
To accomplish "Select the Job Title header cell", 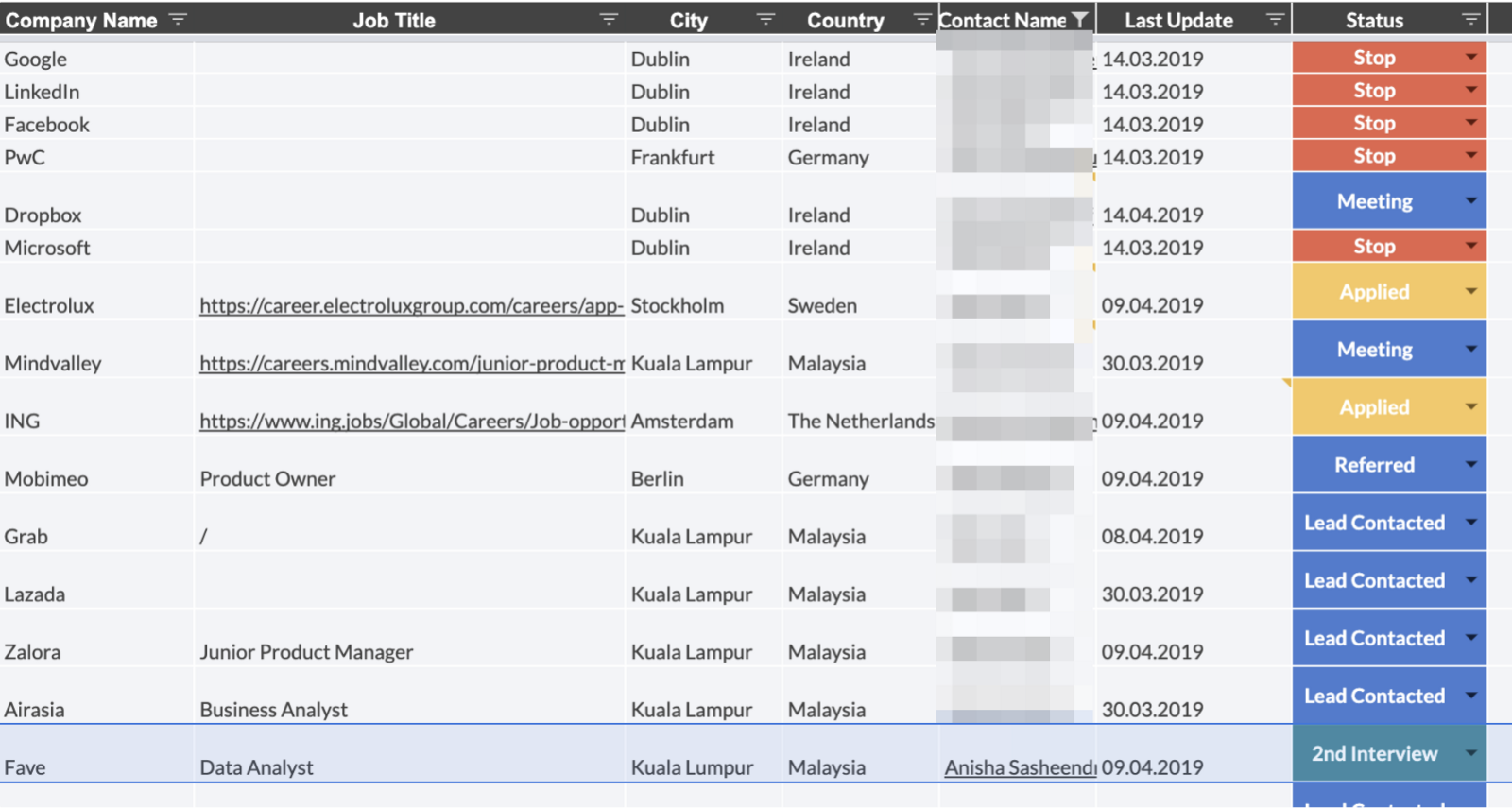I will 409,20.
